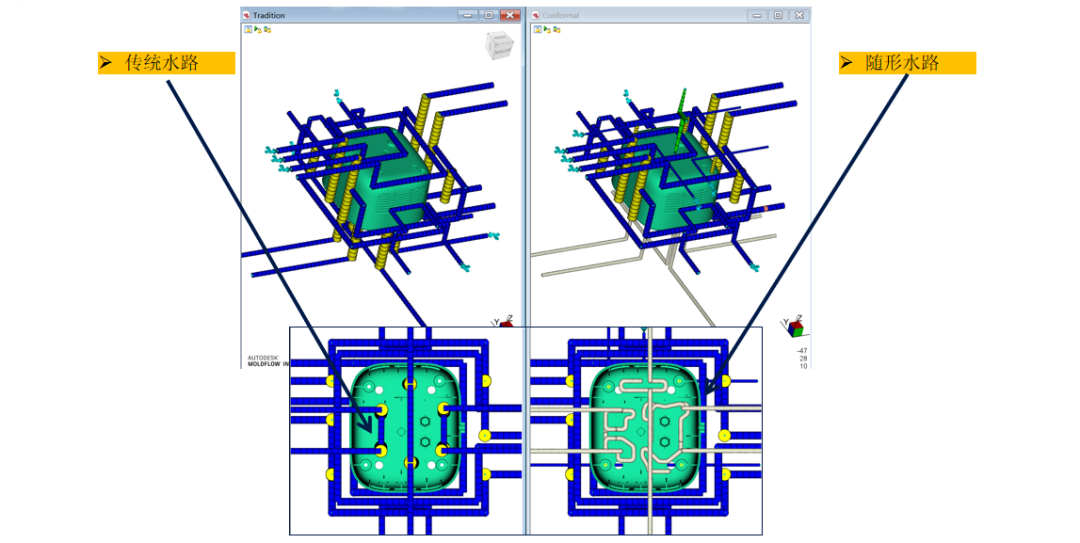Screen dimensions: 1080x543
Task: Activate the Tradition window by its title text
Action: [x=269, y=15]
